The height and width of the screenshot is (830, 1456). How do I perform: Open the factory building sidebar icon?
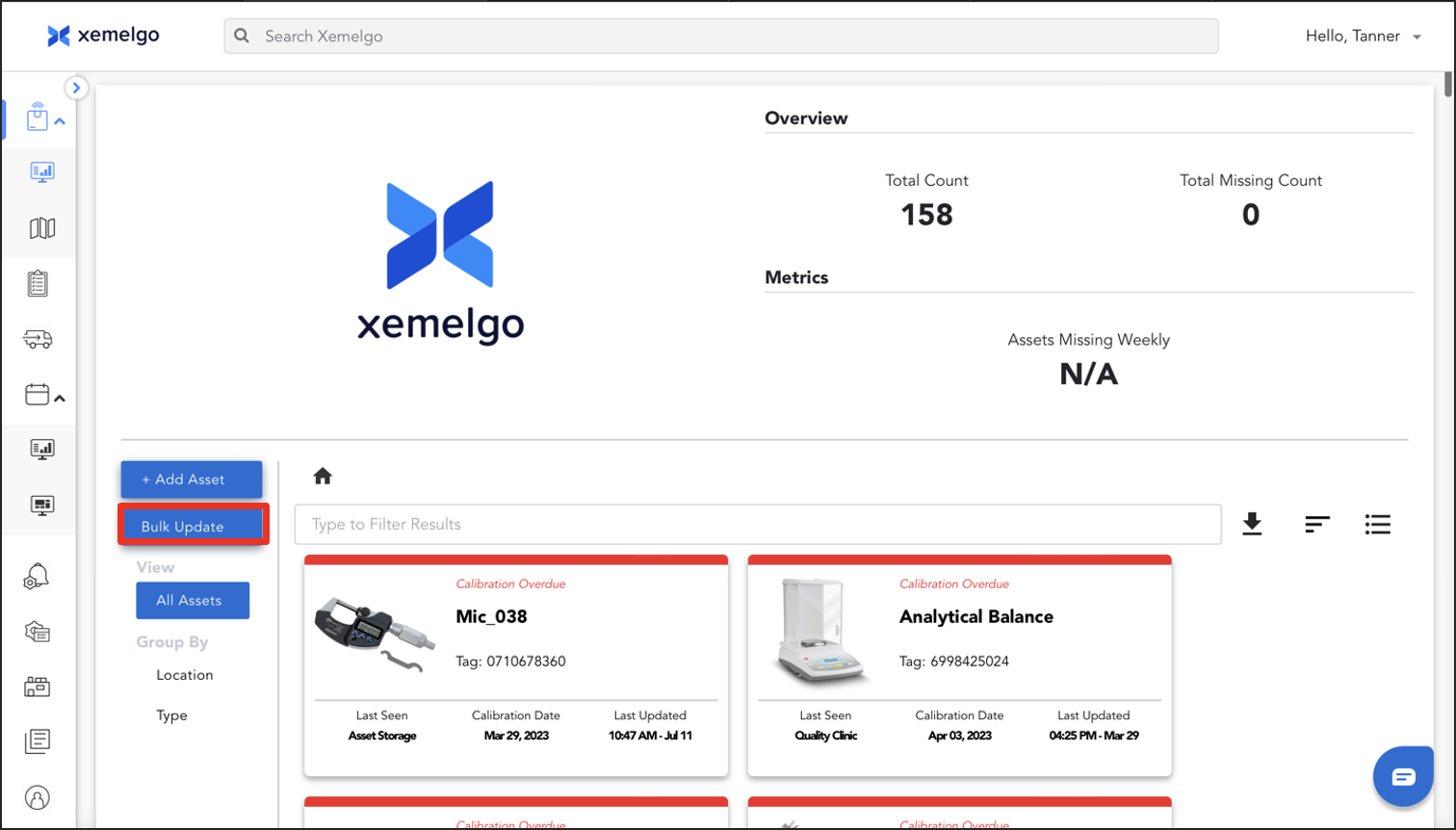tap(37, 687)
